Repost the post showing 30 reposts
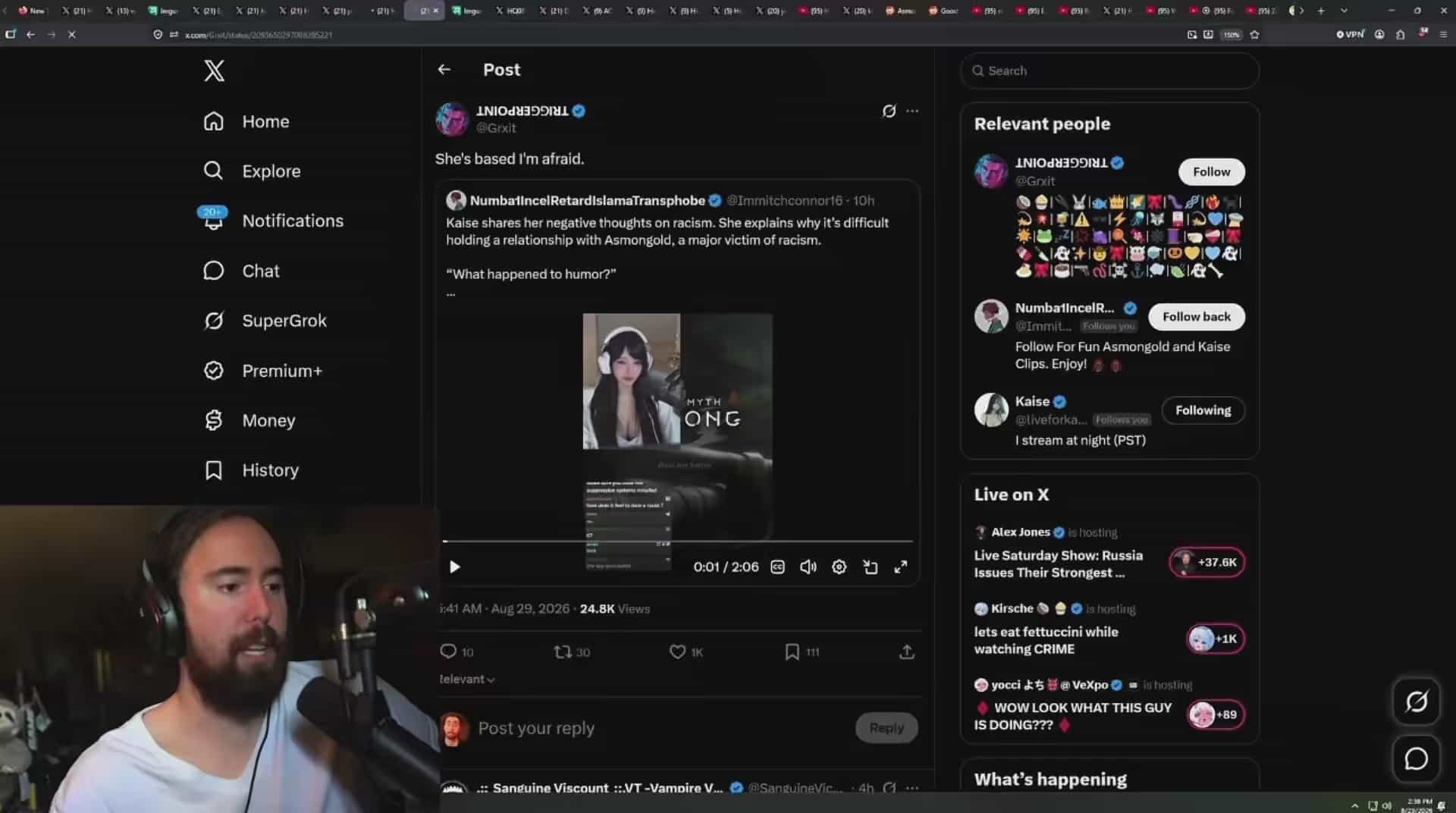The width and height of the screenshot is (1456, 813). (x=572, y=652)
